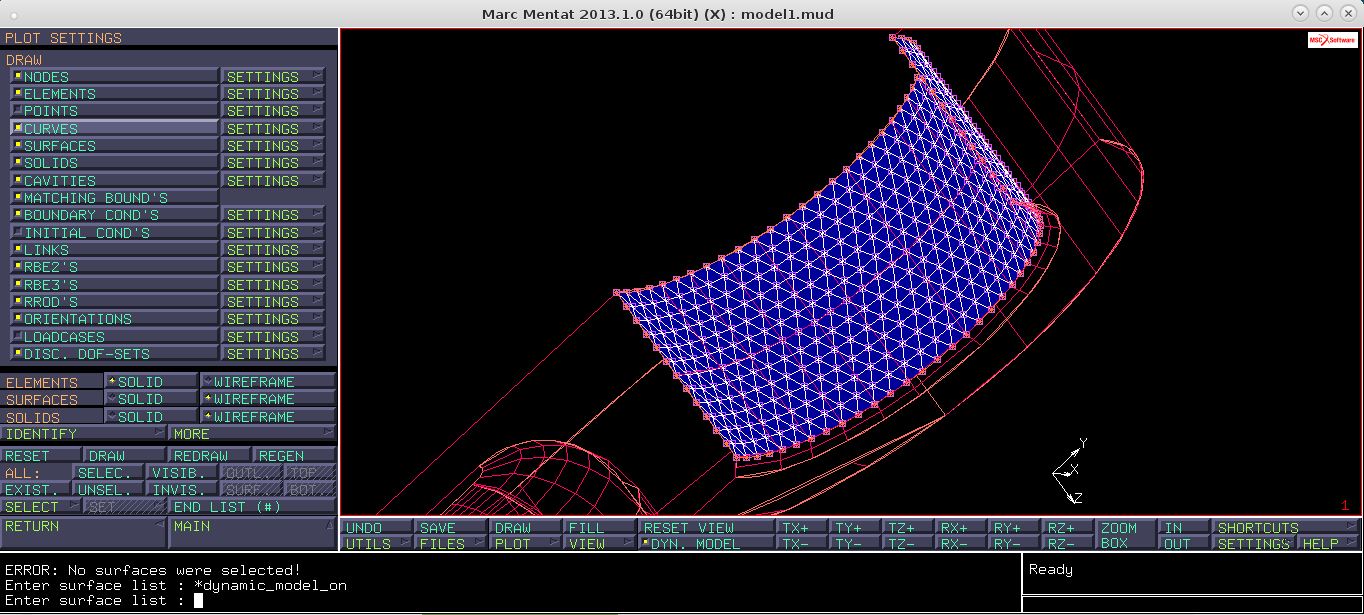Open the FILES menu

(x=450, y=544)
